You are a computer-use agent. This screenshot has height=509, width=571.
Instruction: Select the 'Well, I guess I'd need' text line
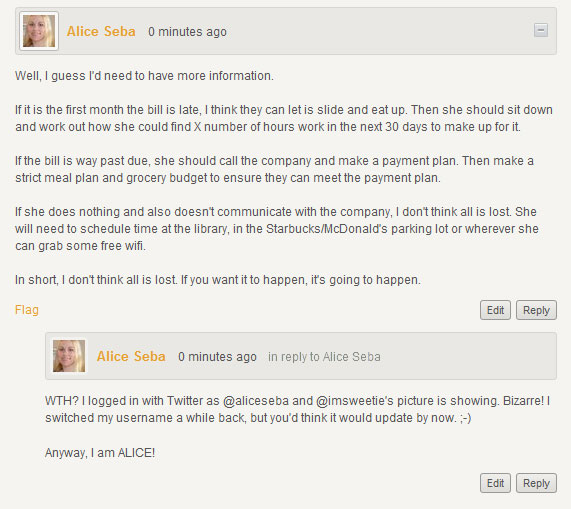click(x=144, y=76)
